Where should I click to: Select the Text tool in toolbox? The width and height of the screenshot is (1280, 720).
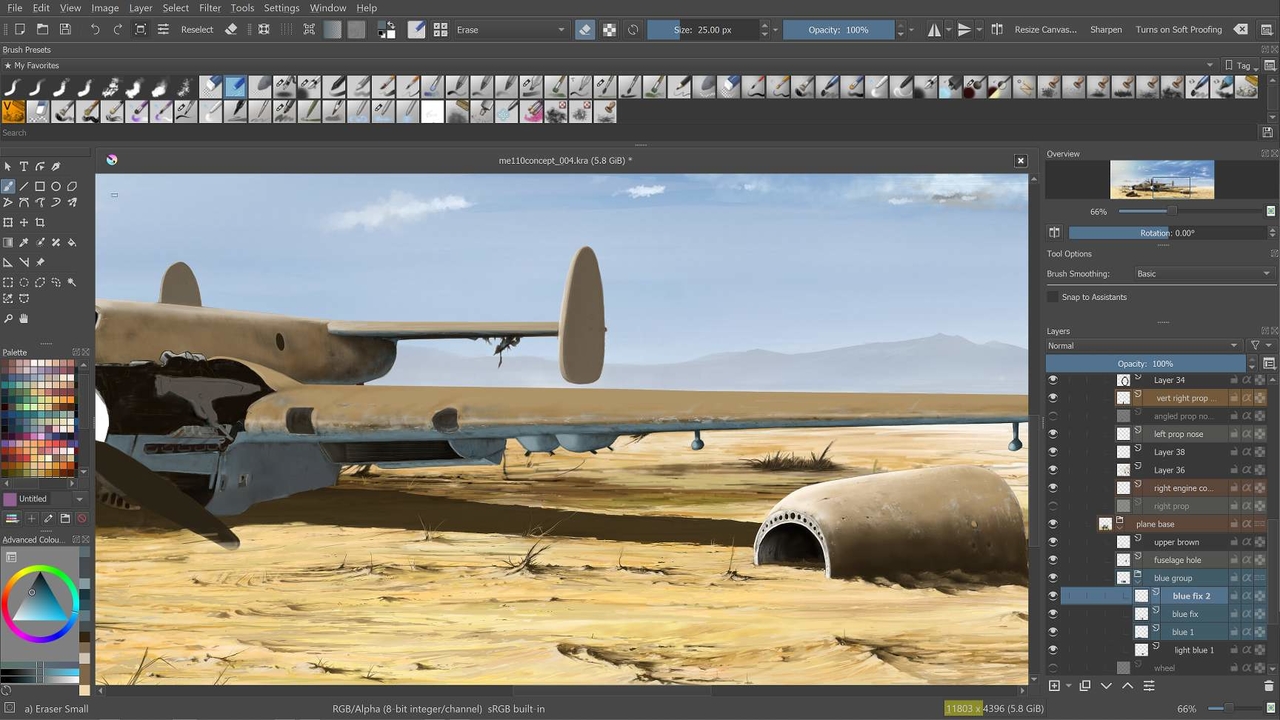point(24,166)
